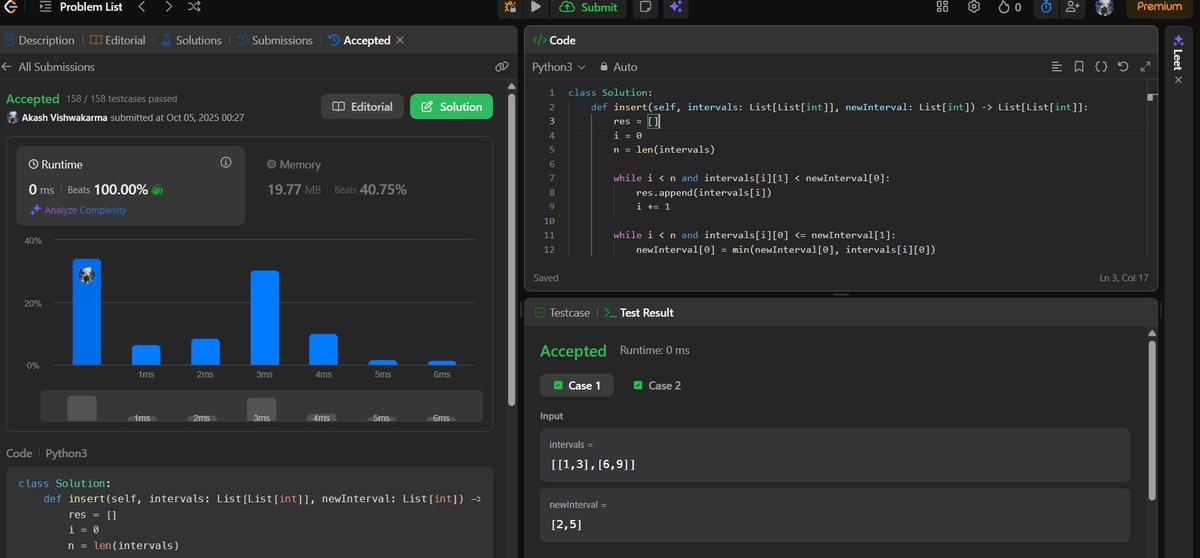The width and height of the screenshot is (1200, 558).
Task: Click the format code lines icon
Action: (x=1056, y=67)
